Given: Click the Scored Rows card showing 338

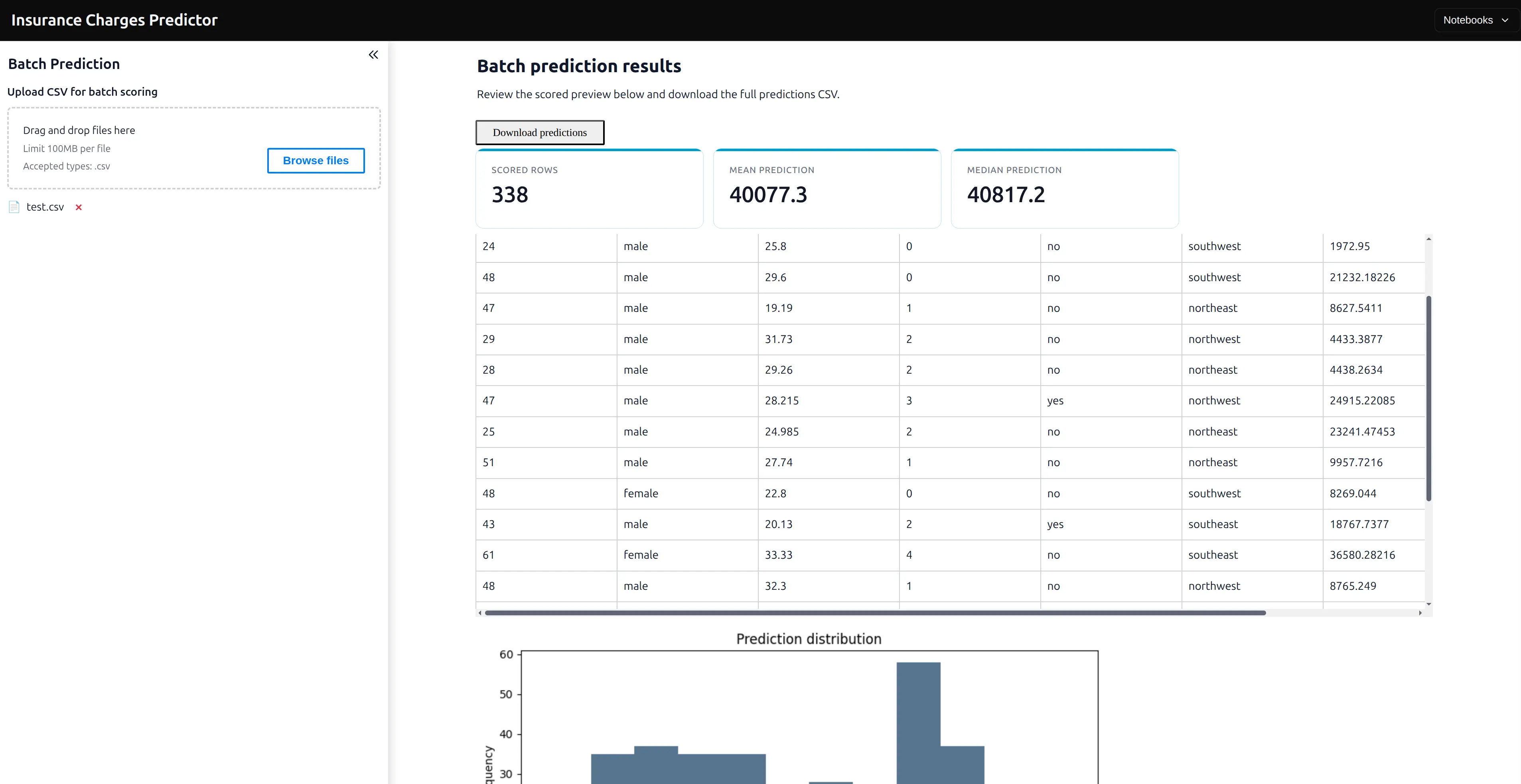Looking at the screenshot, I should [589, 188].
